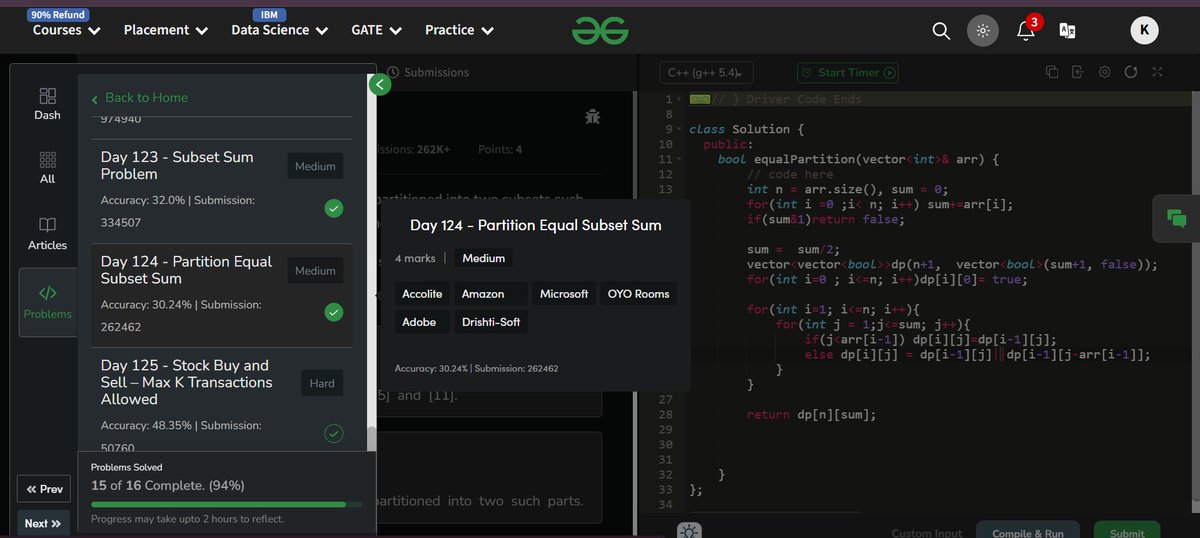Click the Drishti-Soft company tag
Viewport: 1200px width, 538px height.
pos(491,322)
